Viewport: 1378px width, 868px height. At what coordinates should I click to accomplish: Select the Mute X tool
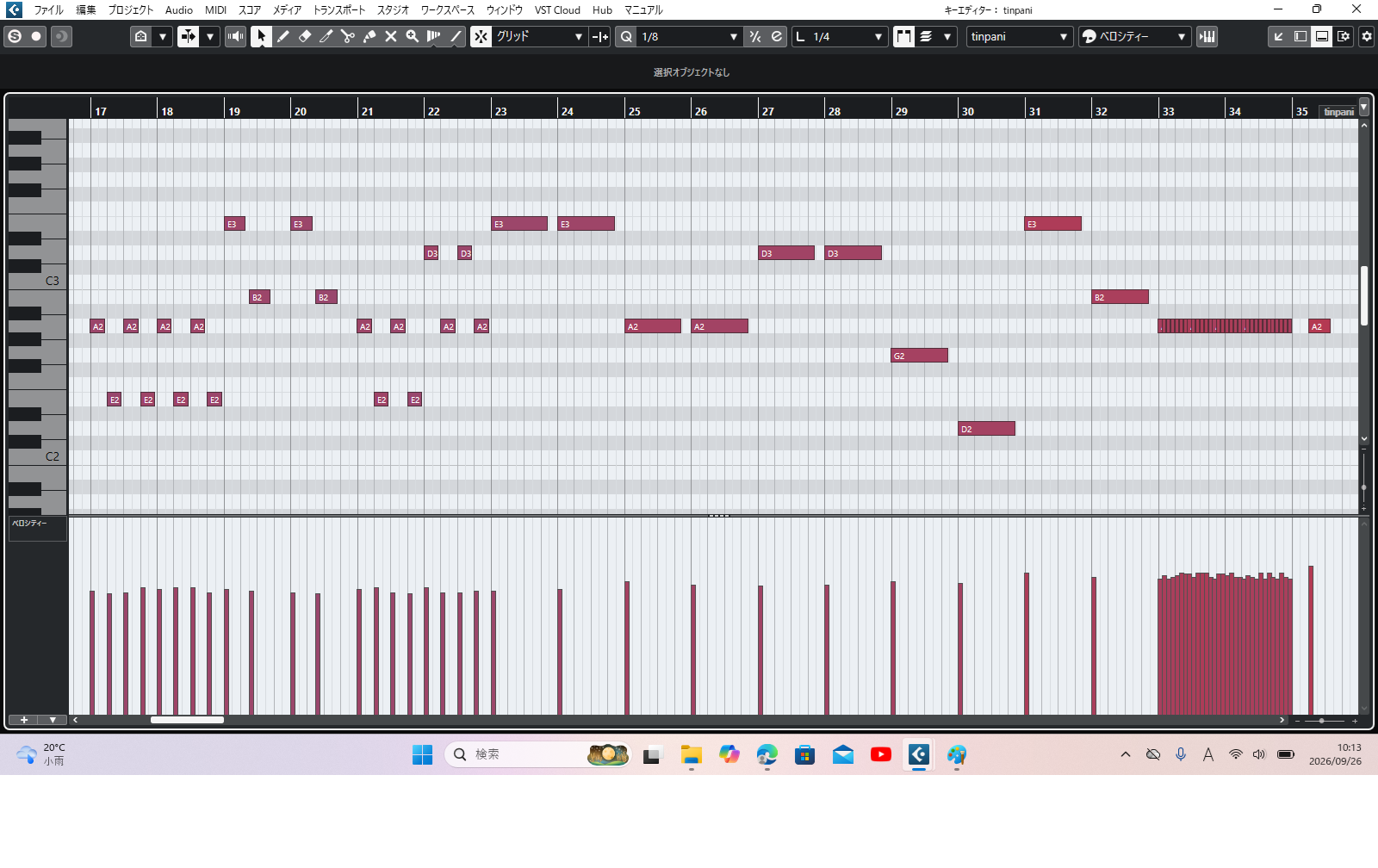pyautogui.click(x=391, y=36)
